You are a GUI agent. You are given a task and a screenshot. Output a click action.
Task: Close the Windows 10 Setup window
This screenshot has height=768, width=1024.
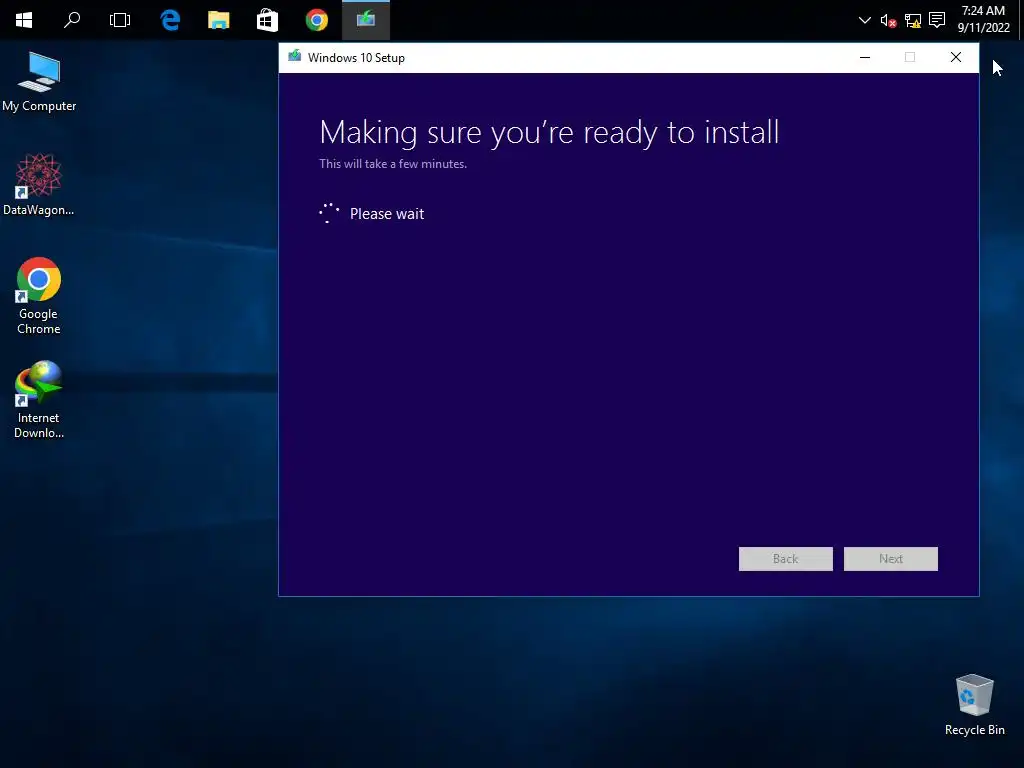955,57
